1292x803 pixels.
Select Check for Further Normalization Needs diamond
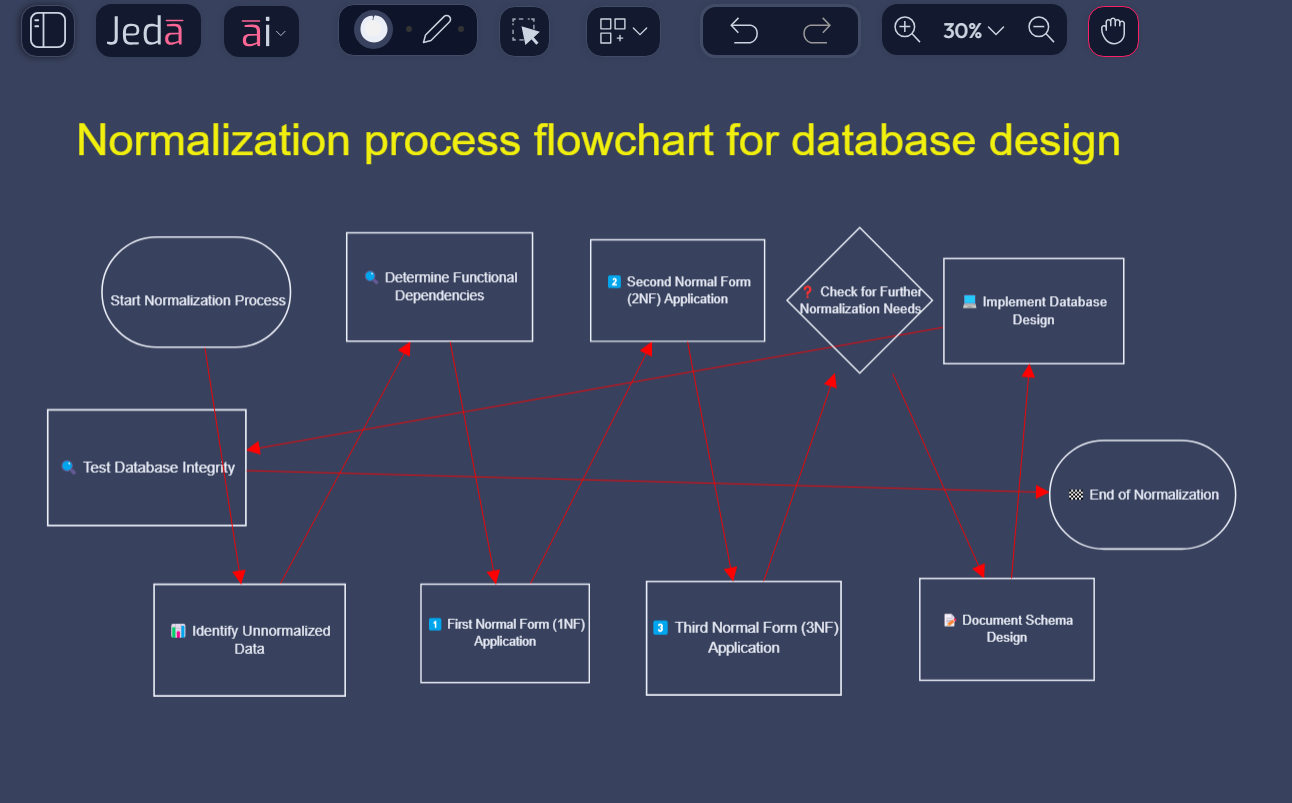(x=860, y=300)
